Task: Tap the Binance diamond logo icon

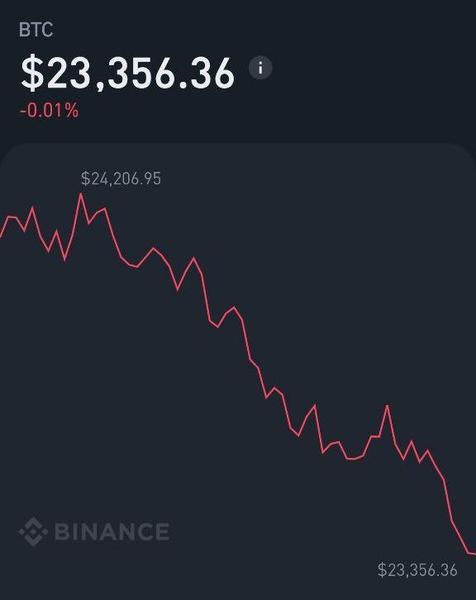Action: 33,531
